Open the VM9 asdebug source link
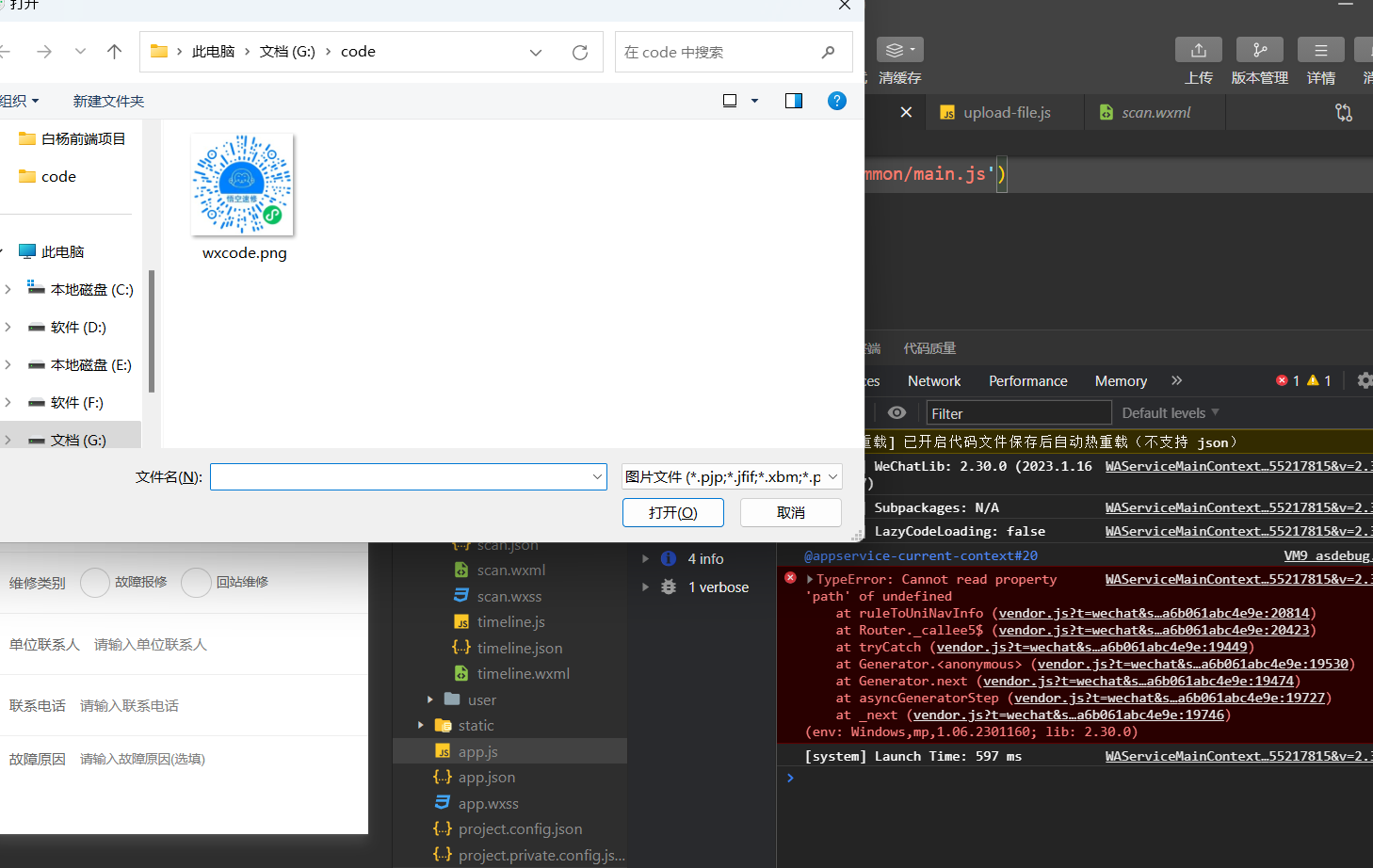This screenshot has width=1373, height=868. pyautogui.click(x=1327, y=555)
